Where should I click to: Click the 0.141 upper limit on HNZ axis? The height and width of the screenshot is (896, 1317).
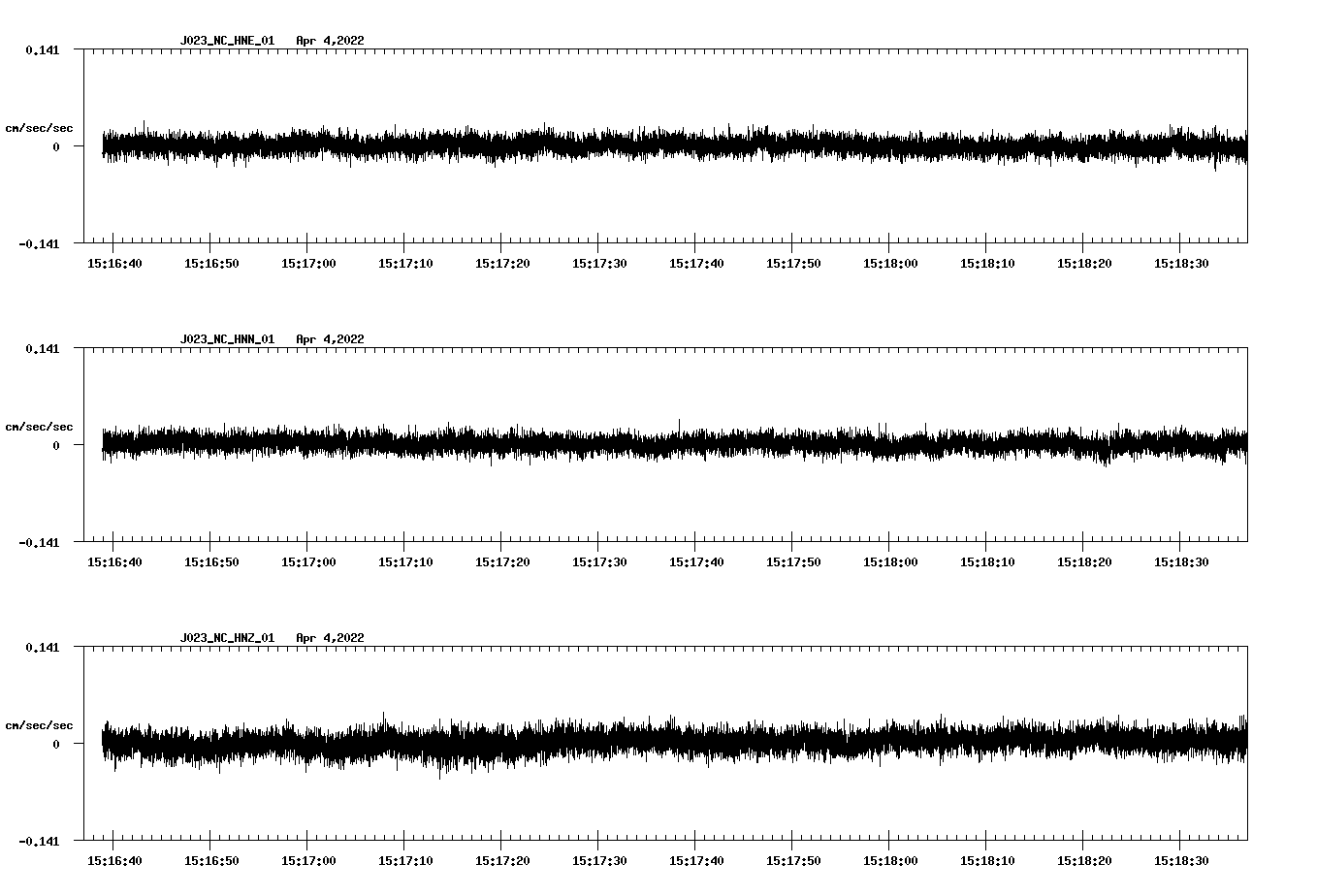click(x=42, y=647)
